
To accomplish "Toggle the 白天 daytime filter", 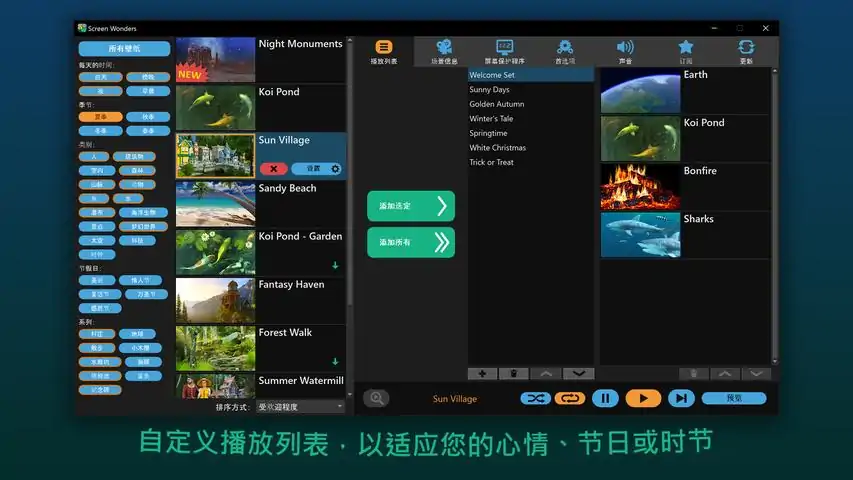I will tap(101, 77).
